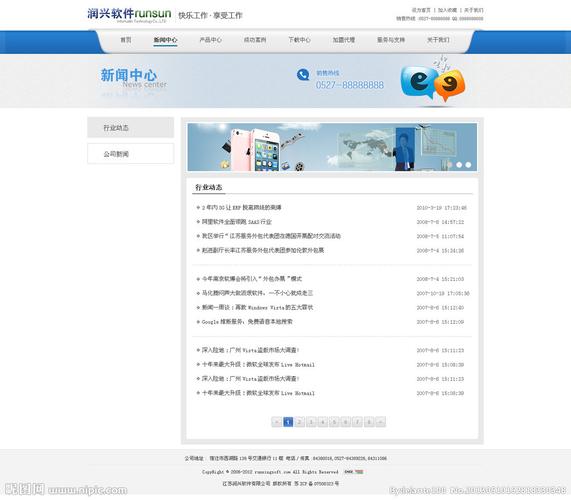
Task: Open the 加盟代理 navigation tab
Action: click(344, 40)
